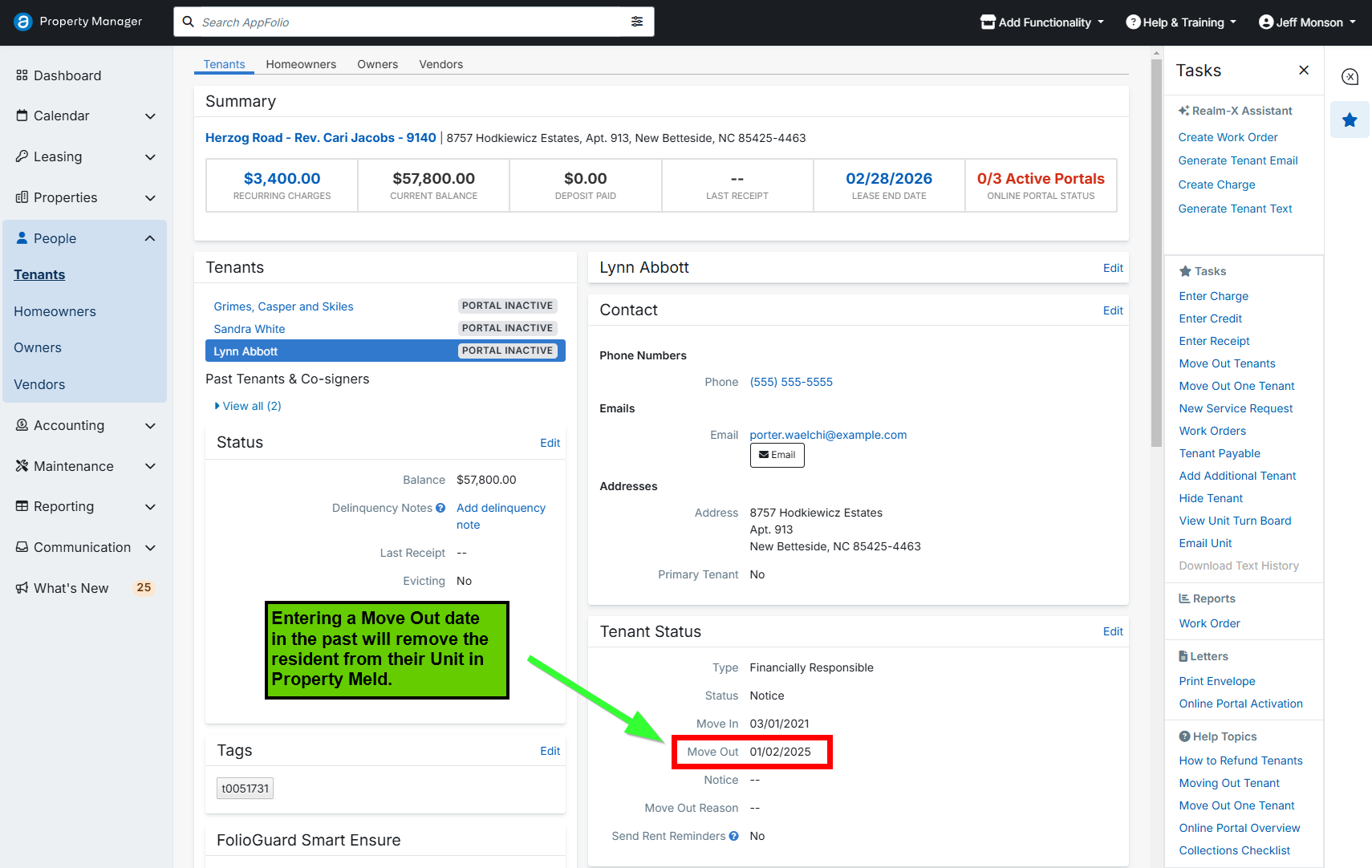1372x868 pixels.
Task: Open the Realm-X assistant icon at top right
Action: (1350, 77)
